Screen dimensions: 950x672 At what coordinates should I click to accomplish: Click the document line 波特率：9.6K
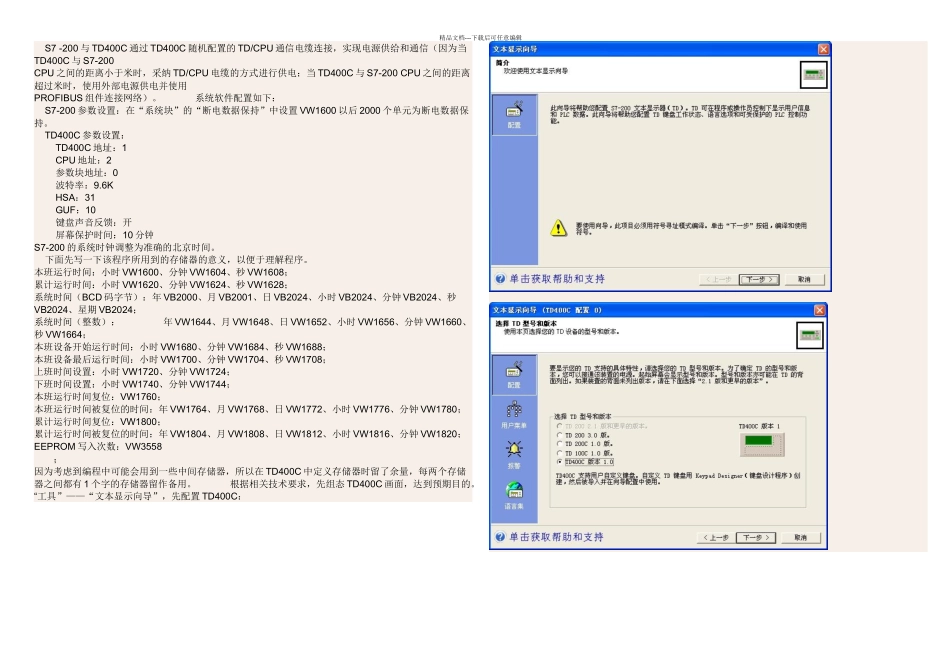point(84,185)
